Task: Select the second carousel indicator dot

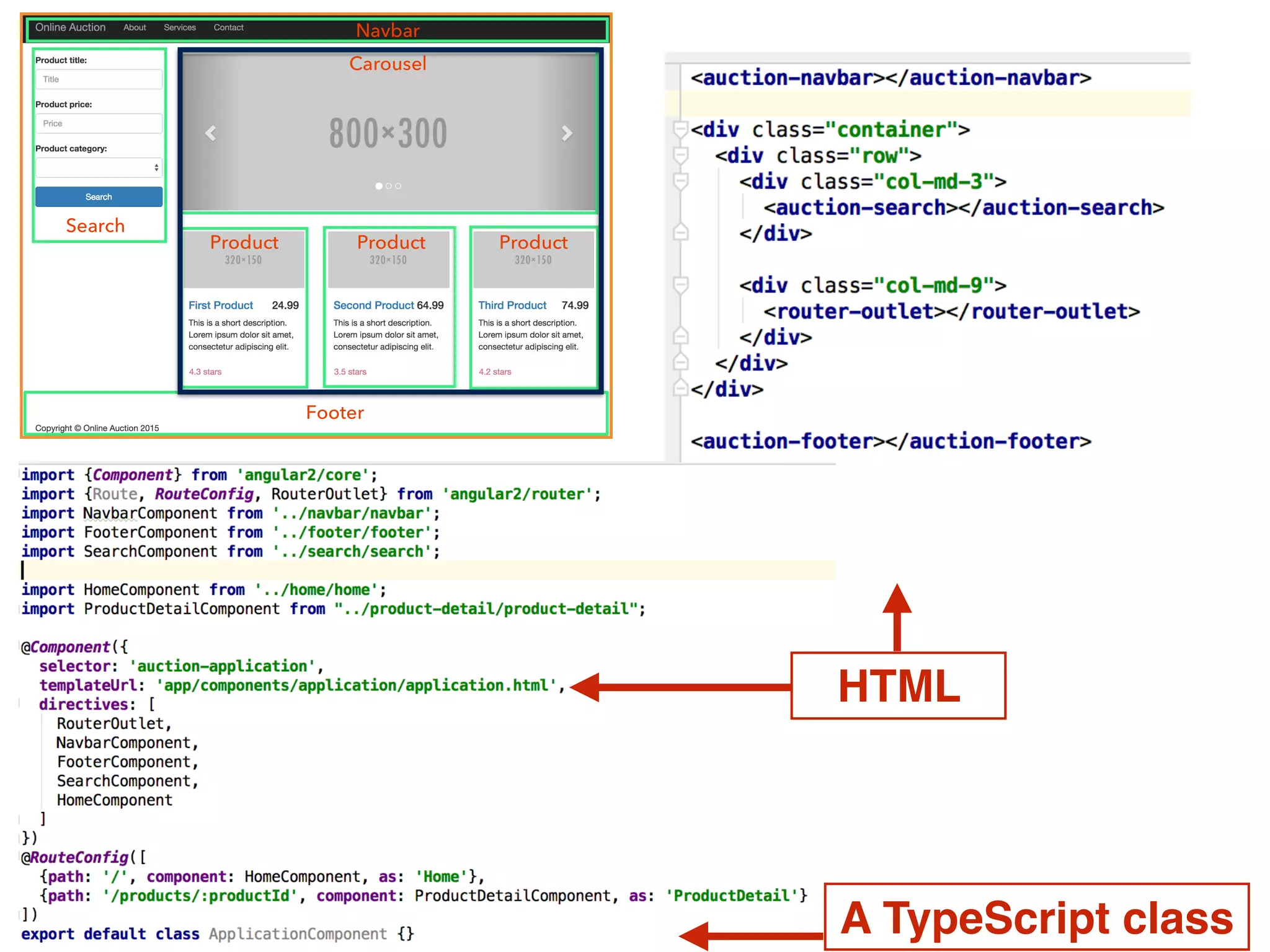Action: pos(389,186)
